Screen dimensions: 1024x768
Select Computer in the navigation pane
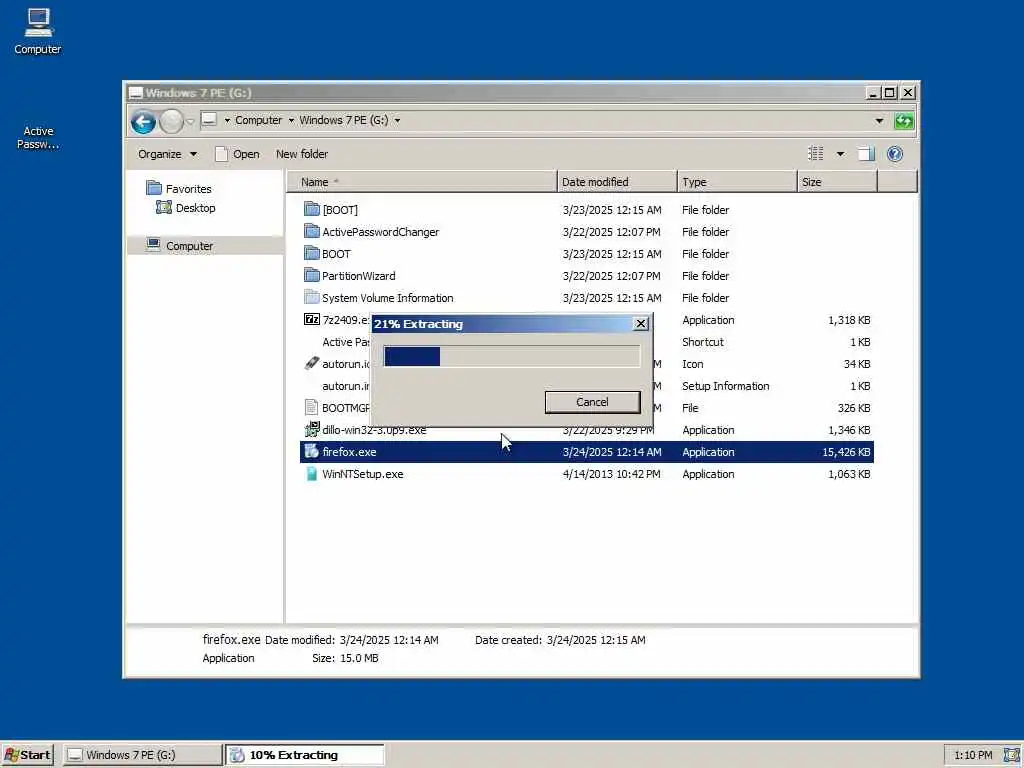[x=189, y=246]
